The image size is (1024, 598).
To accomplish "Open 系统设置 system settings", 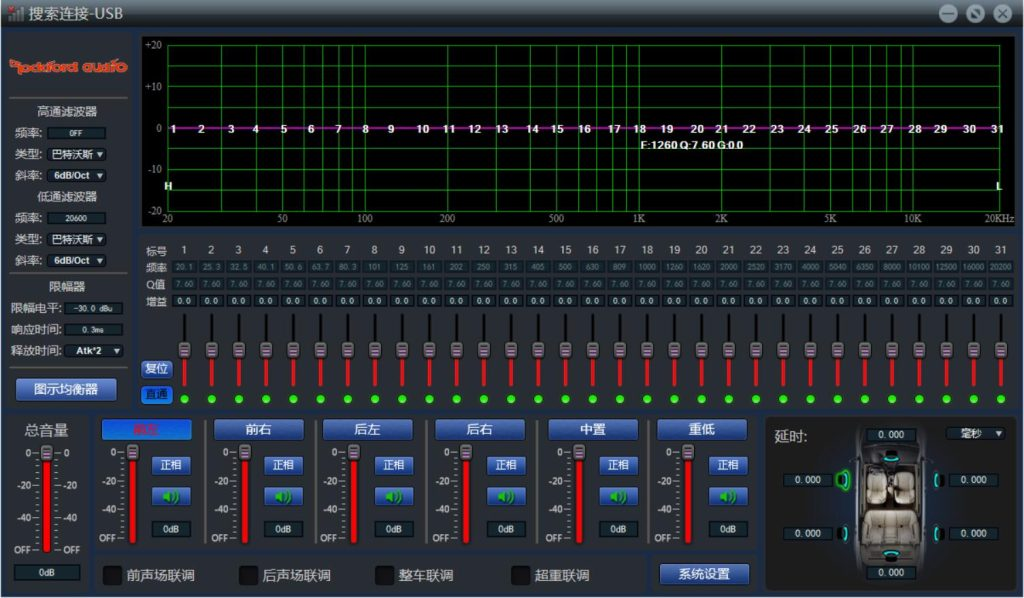I will click(x=704, y=574).
